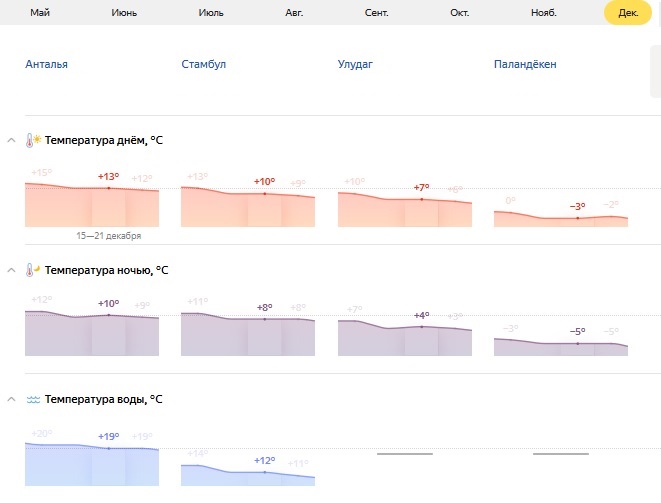Click Palandöken's faded 0° daytime value
Viewport: 661px width, 503px height.
click(511, 200)
